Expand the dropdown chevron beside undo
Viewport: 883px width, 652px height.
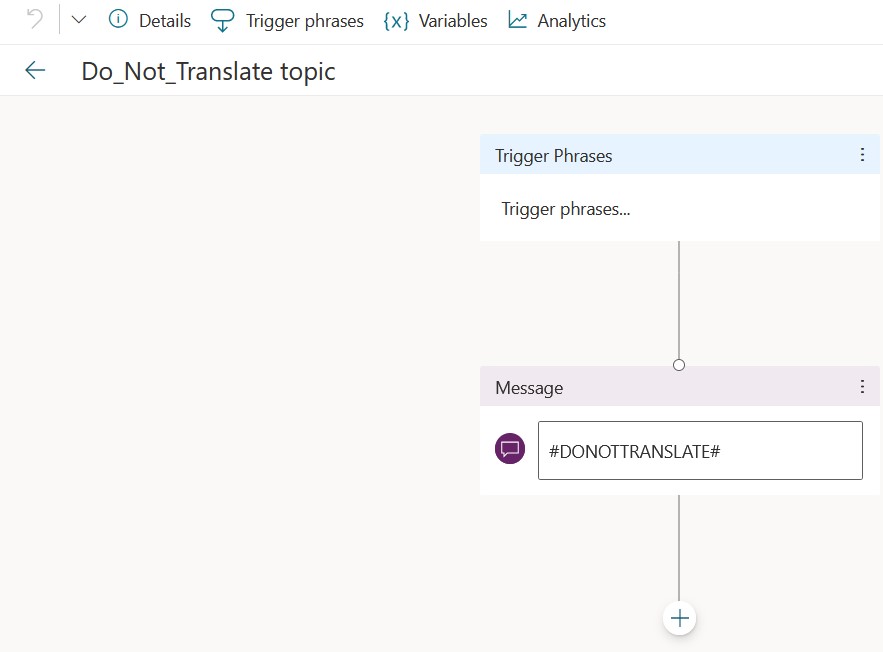[79, 20]
